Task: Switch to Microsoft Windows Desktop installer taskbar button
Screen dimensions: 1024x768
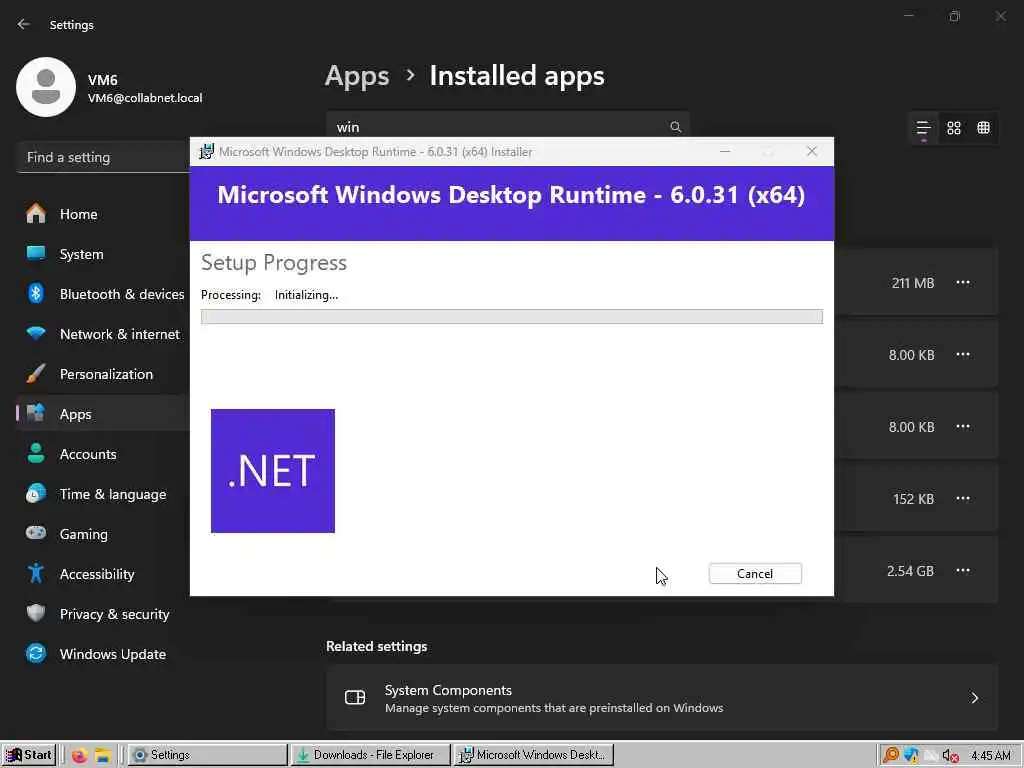Action: click(534, 755)
